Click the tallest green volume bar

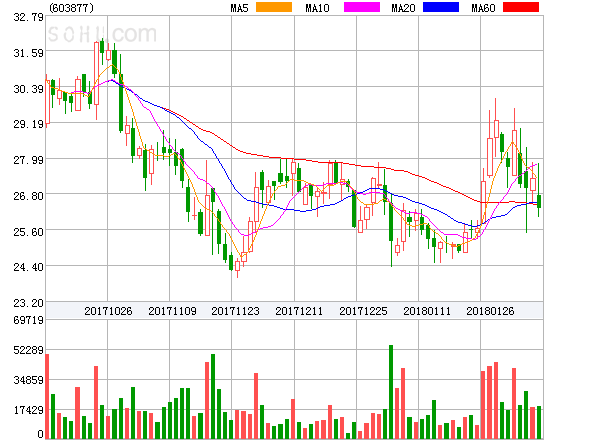pyautogui.click(x=391, y=392)
